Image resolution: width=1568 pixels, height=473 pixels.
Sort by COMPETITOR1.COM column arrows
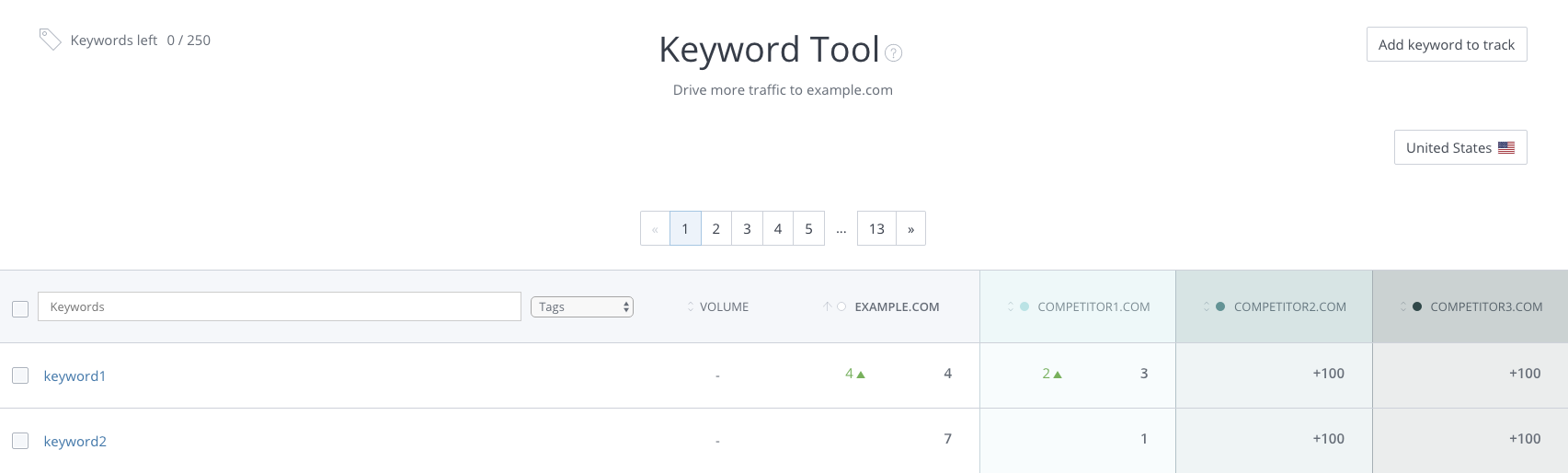1011,307
